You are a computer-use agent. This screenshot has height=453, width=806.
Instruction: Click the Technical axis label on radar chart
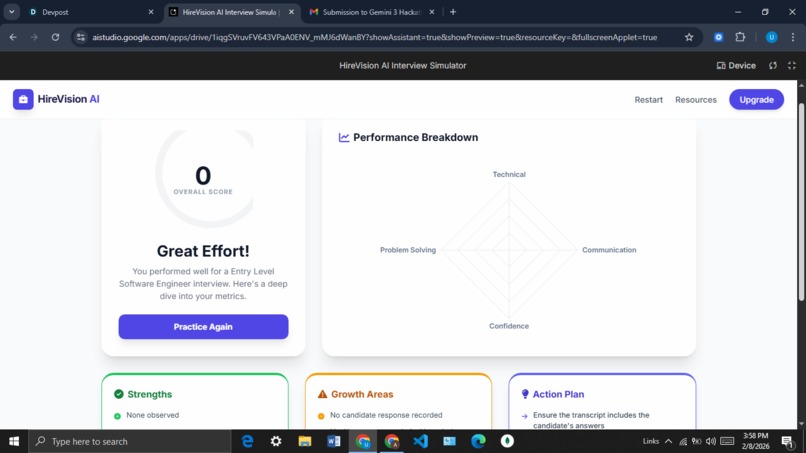[x=509, y=174]
